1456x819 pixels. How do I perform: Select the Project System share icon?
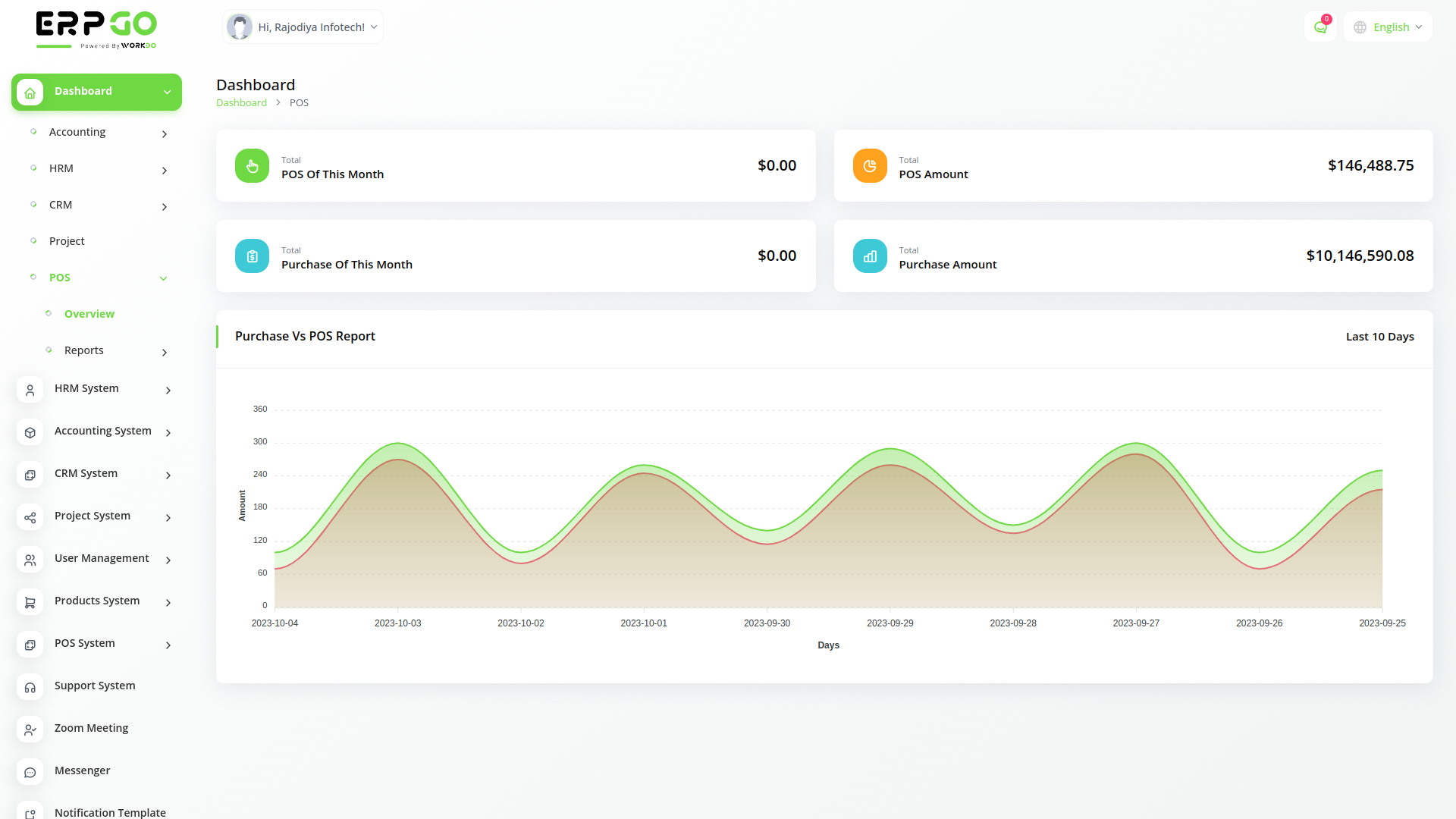[30, 517]
